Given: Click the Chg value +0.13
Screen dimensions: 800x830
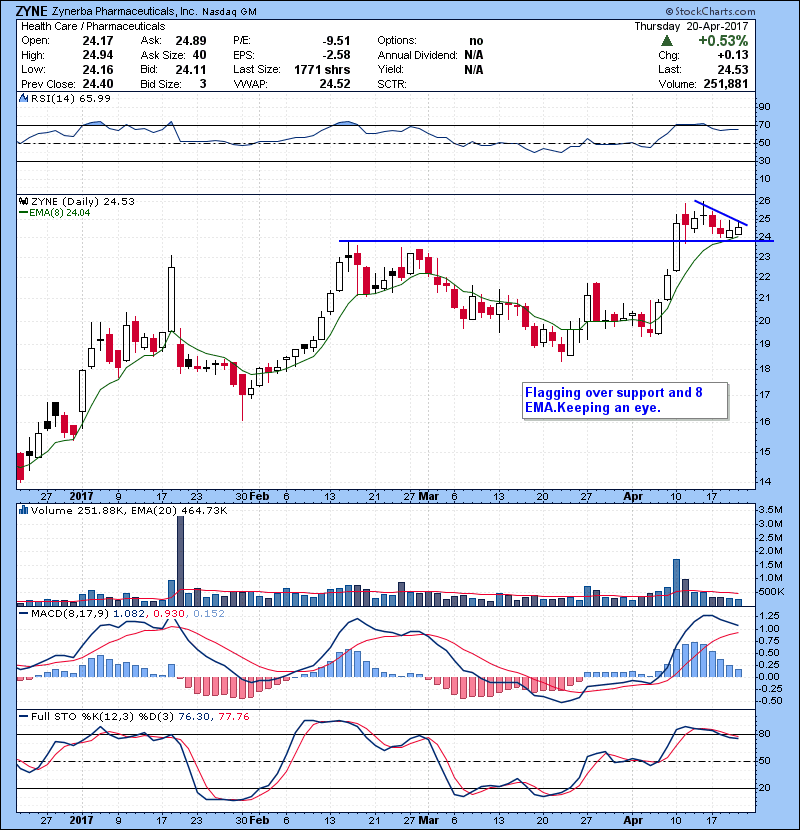Looking at the screenshot, I should click(x=733, y=55).
